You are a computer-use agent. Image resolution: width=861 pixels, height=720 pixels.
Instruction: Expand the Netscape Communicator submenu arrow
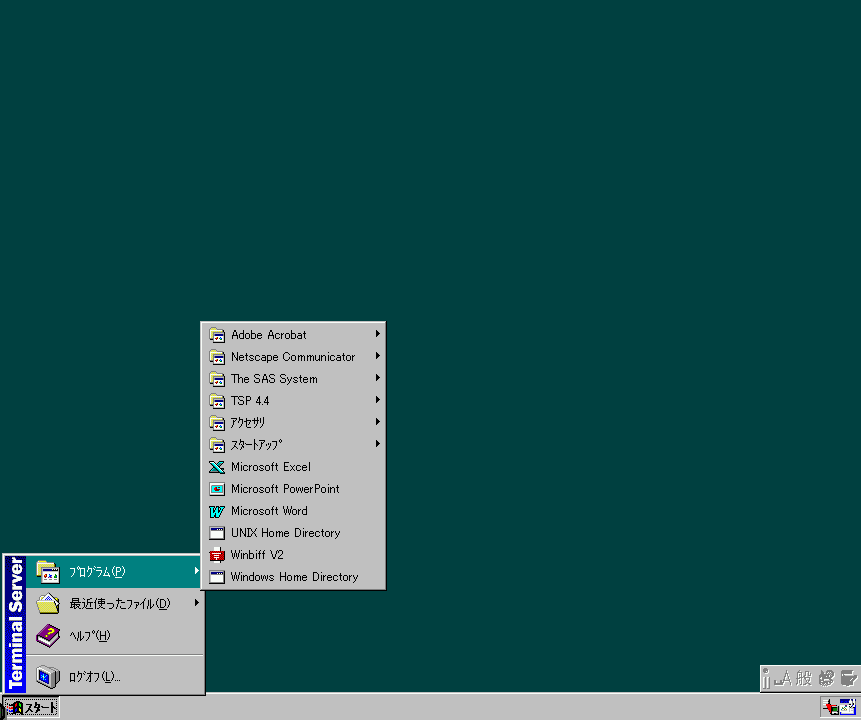click(x=378, y=355)
